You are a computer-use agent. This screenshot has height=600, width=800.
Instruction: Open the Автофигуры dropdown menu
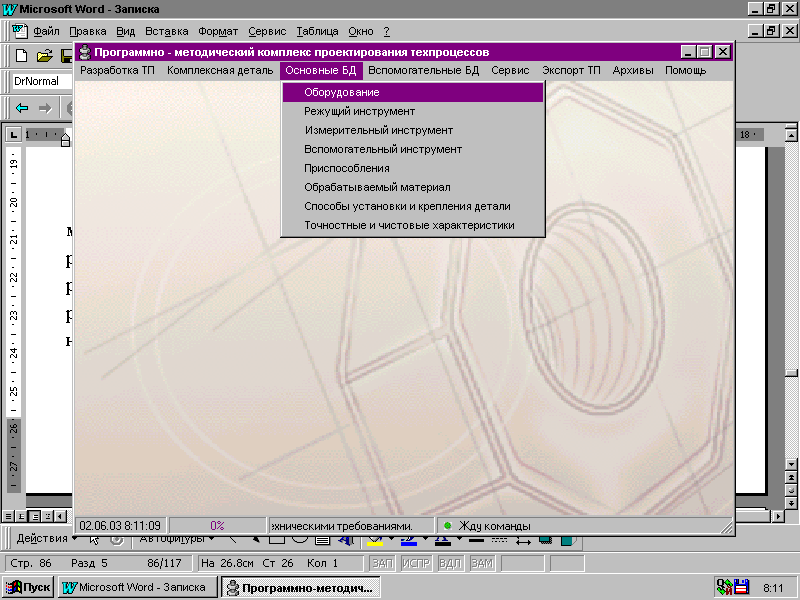pos(177,538)
